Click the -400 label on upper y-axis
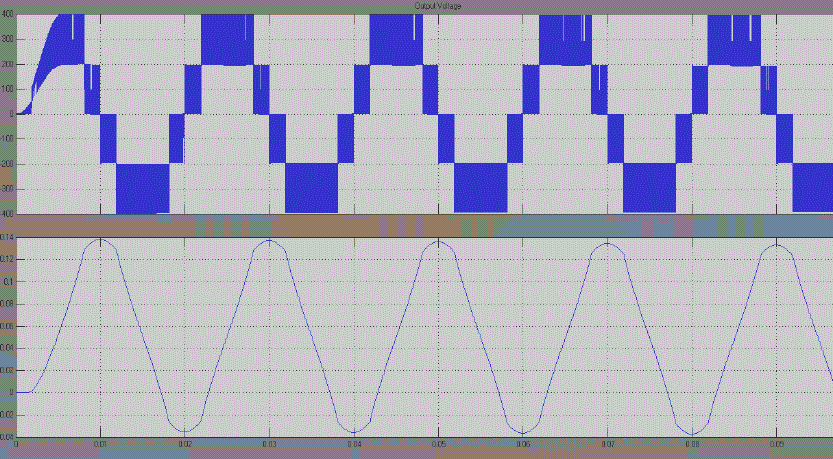Image resolution: width=833 pixels, height=459 pixels. (6, 213)
